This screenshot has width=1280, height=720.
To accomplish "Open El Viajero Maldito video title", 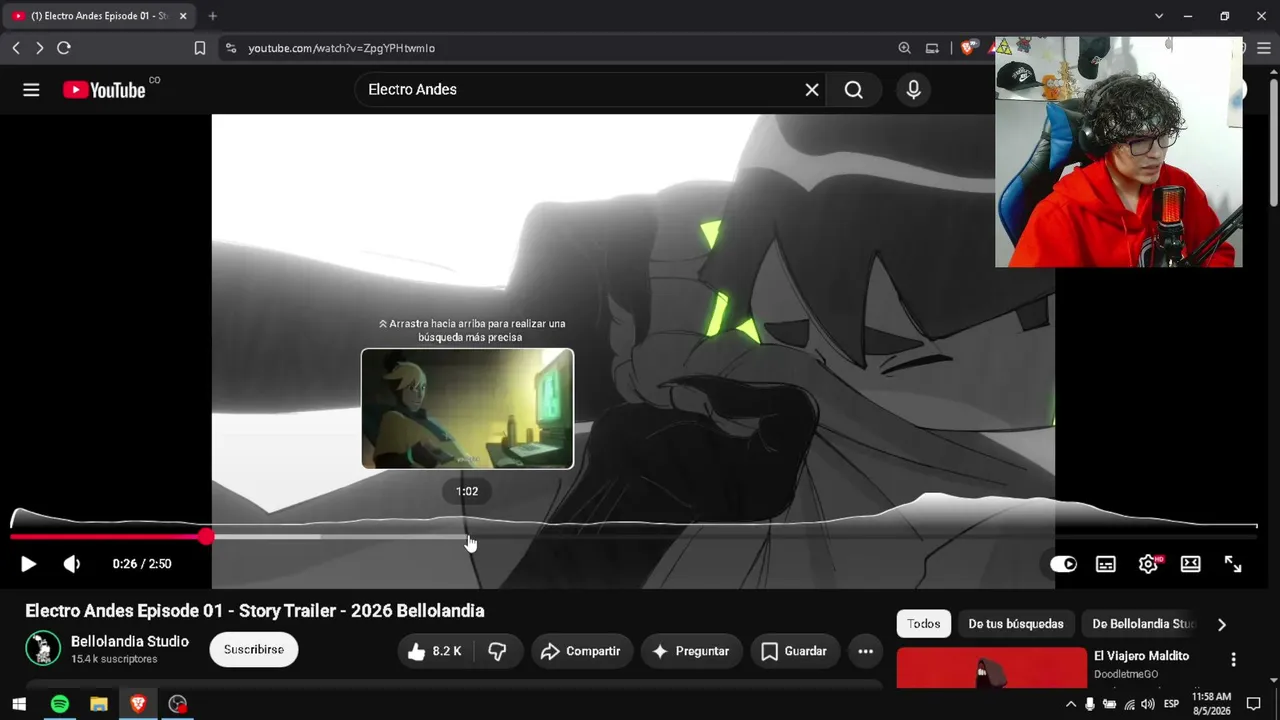I will 1141,656.
